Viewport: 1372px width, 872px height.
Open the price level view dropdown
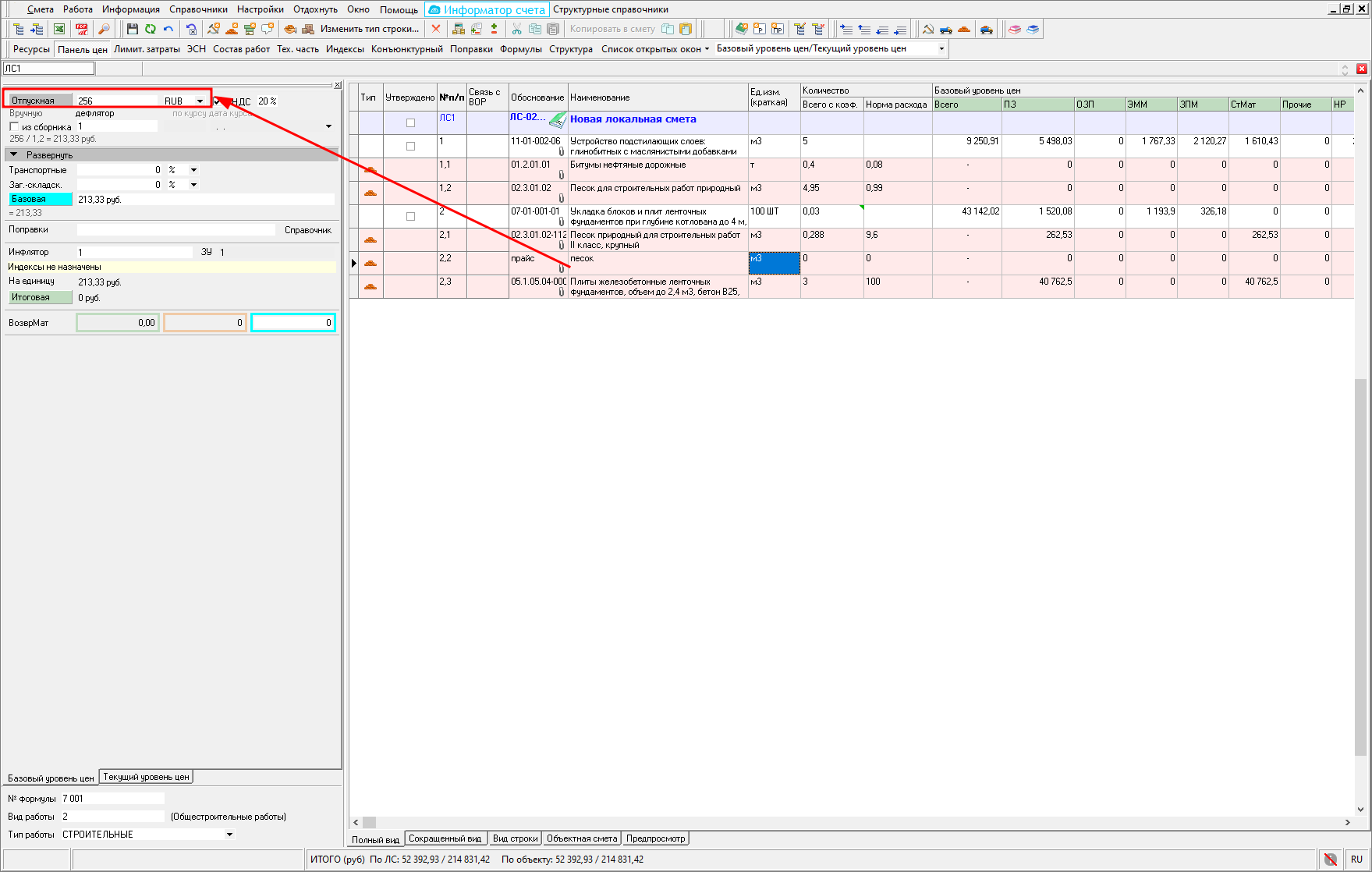click(941, 49)
